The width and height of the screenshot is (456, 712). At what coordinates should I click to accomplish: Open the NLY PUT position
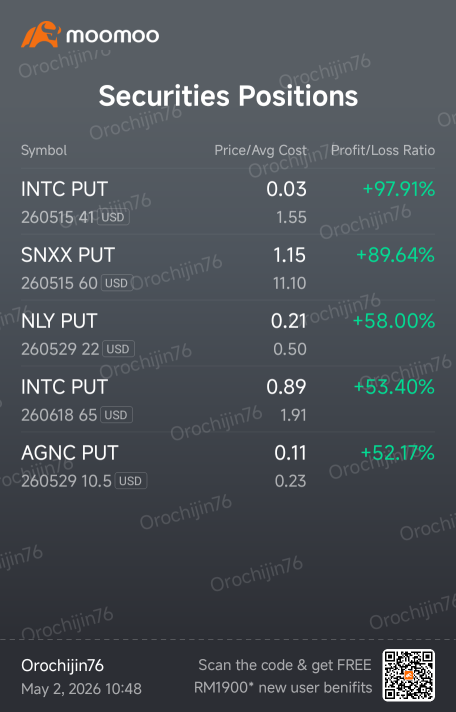pyautogui.click(x=228, y=333)
